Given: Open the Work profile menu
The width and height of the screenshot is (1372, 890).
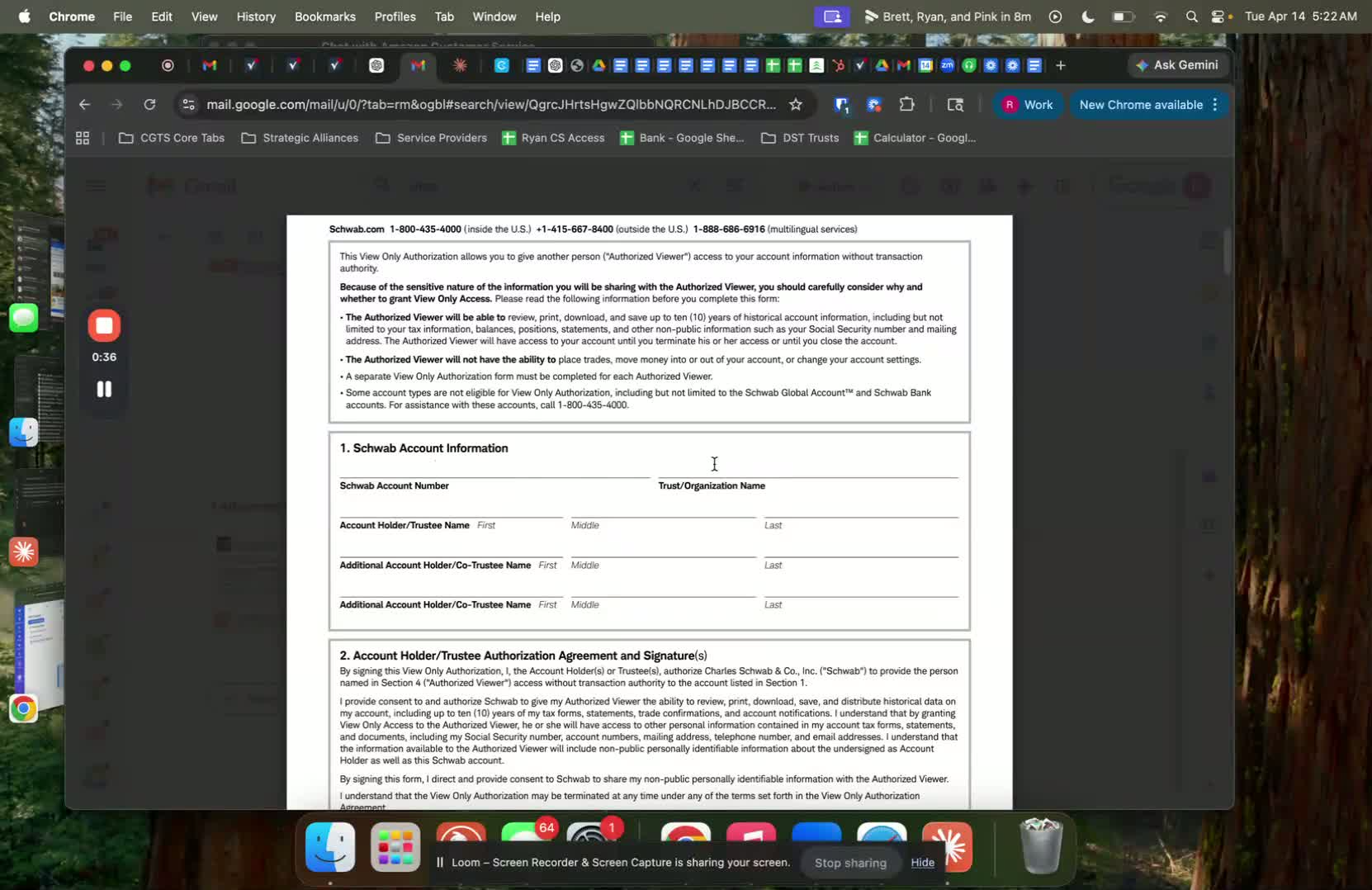Looking at the screenshot, I should click(1028, 105).
